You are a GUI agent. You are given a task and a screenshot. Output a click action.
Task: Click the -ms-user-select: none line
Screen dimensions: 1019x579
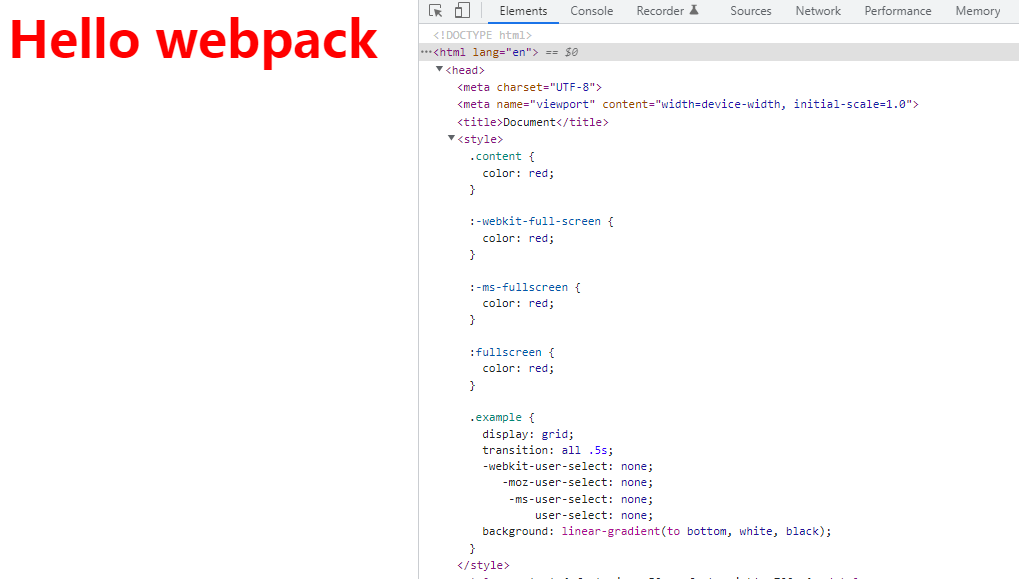580,499
